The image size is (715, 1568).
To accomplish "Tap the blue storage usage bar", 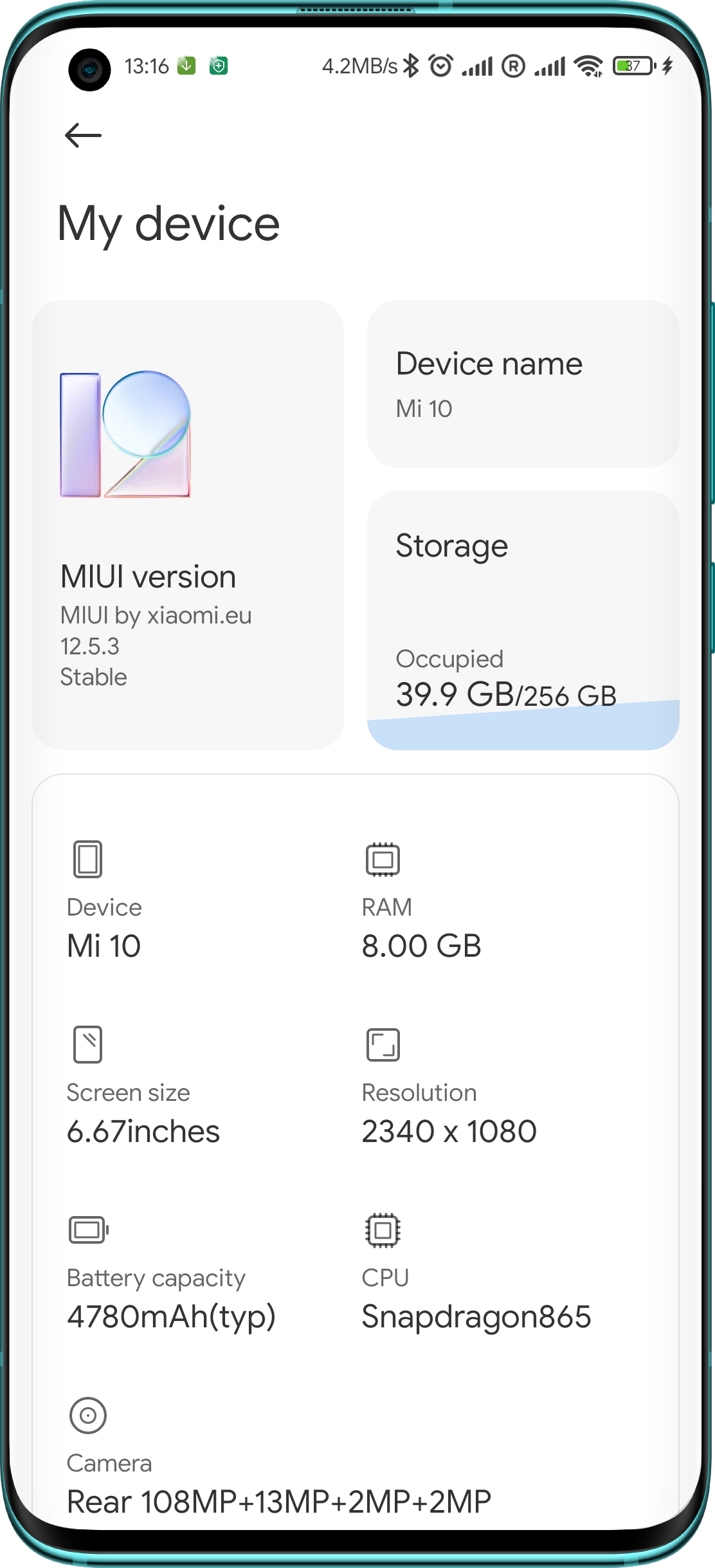I will pos(523,727).
